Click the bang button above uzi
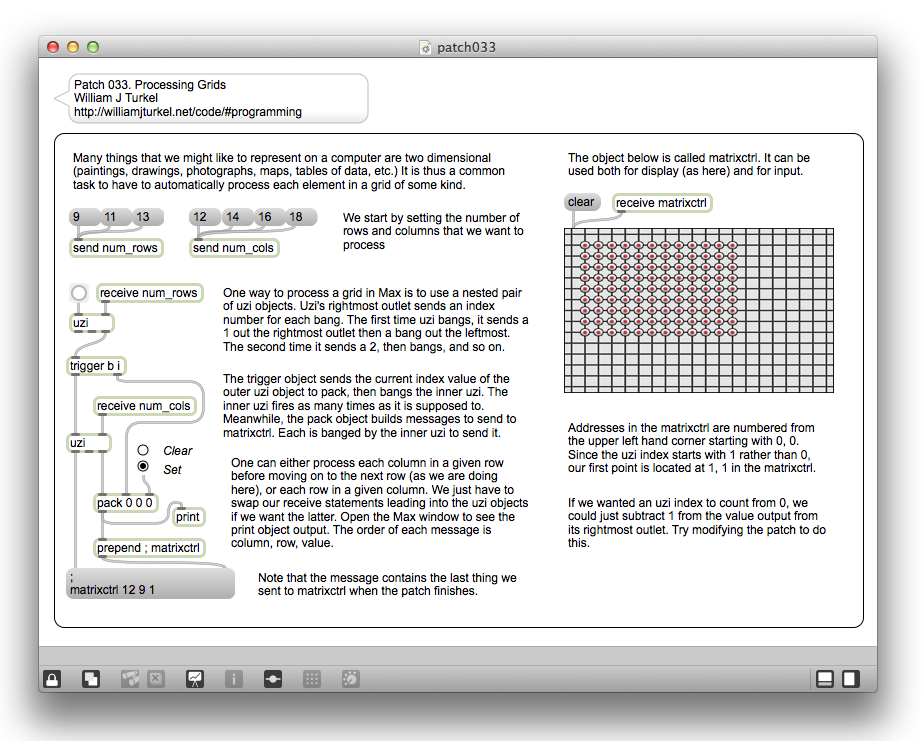The height and width of the screenshot is (741, 921). (79, 293)
